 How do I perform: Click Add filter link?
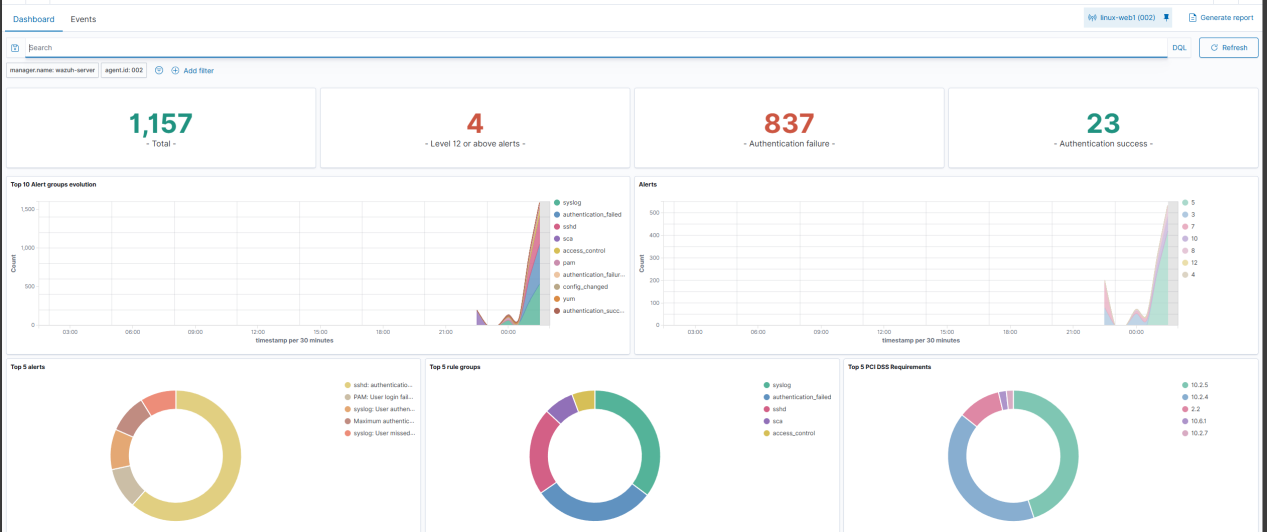click(192, 71)
